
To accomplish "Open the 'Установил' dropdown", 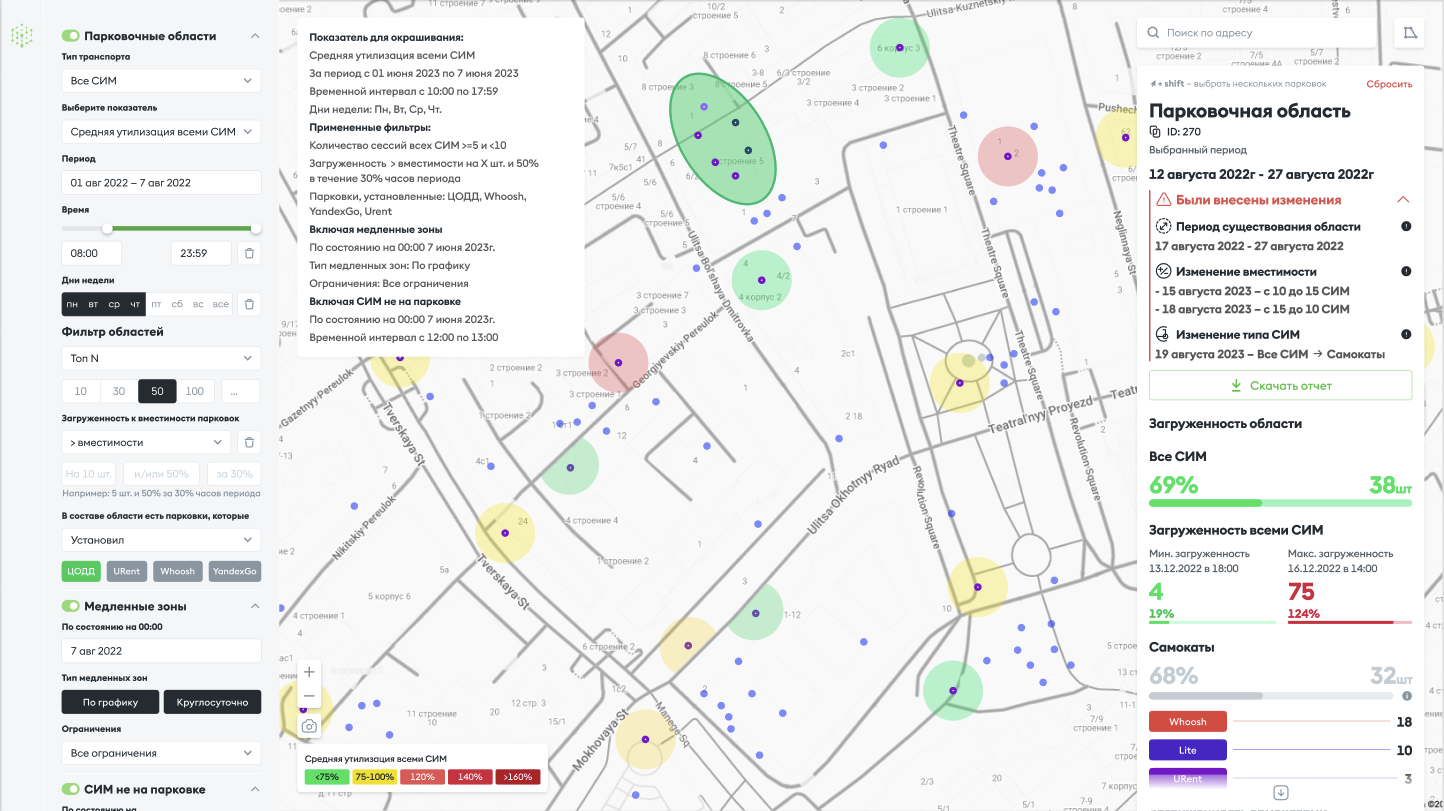I will tap(161, 540).
